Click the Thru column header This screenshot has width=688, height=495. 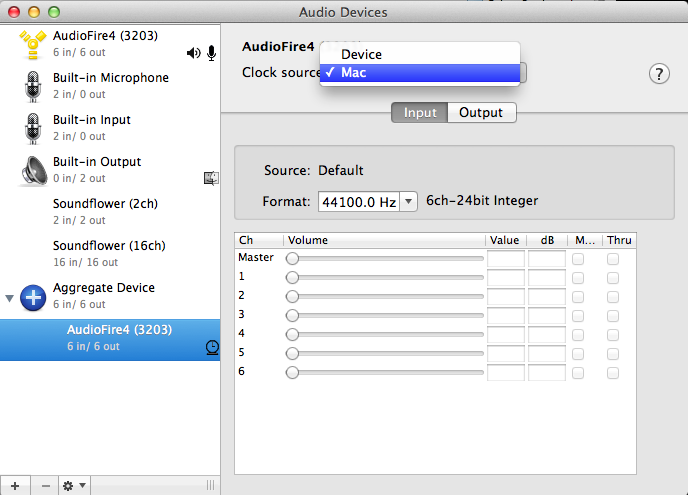(x=619, y=240)
